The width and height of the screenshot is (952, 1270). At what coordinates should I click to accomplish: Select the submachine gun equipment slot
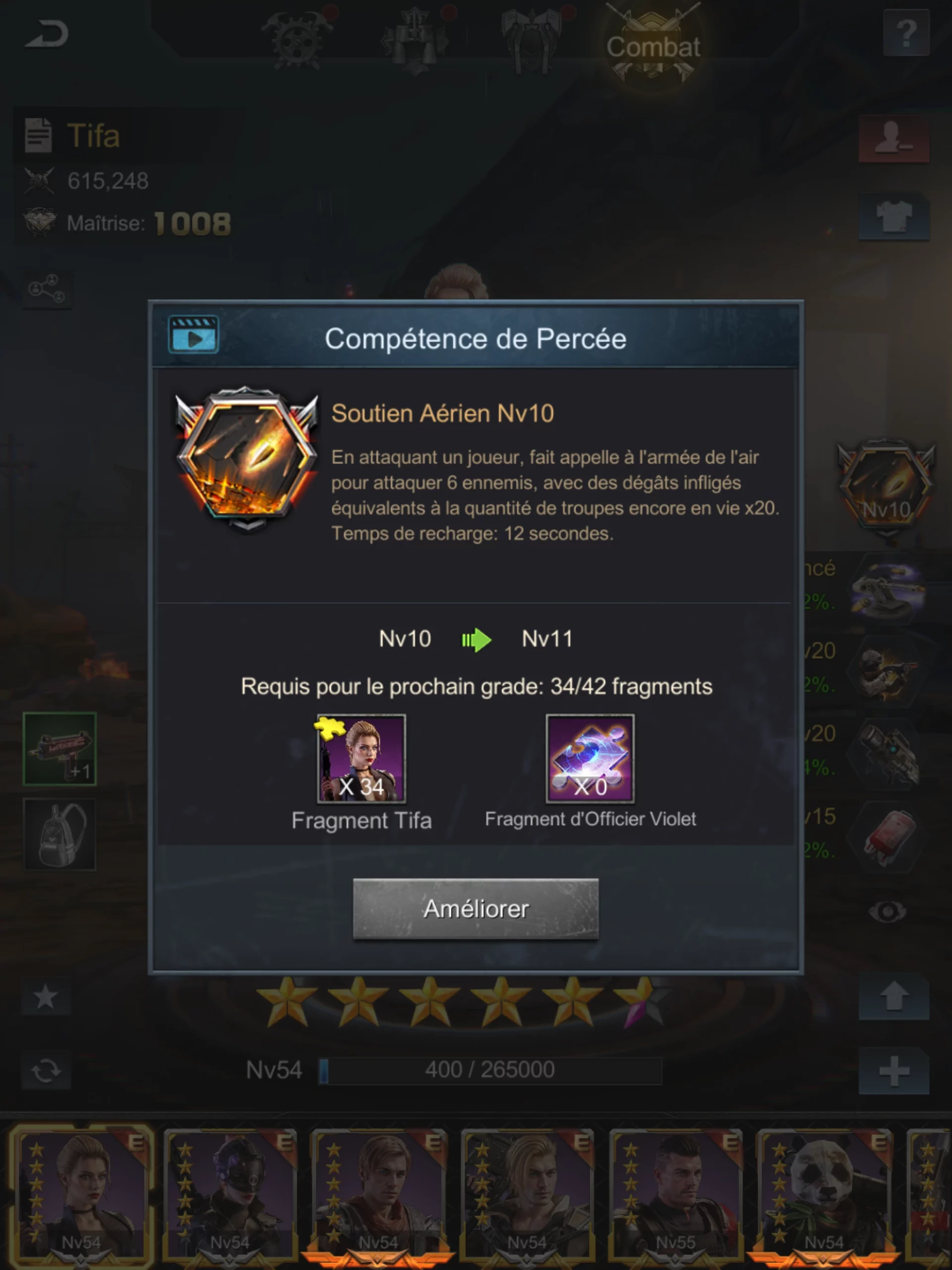[60, 749]
